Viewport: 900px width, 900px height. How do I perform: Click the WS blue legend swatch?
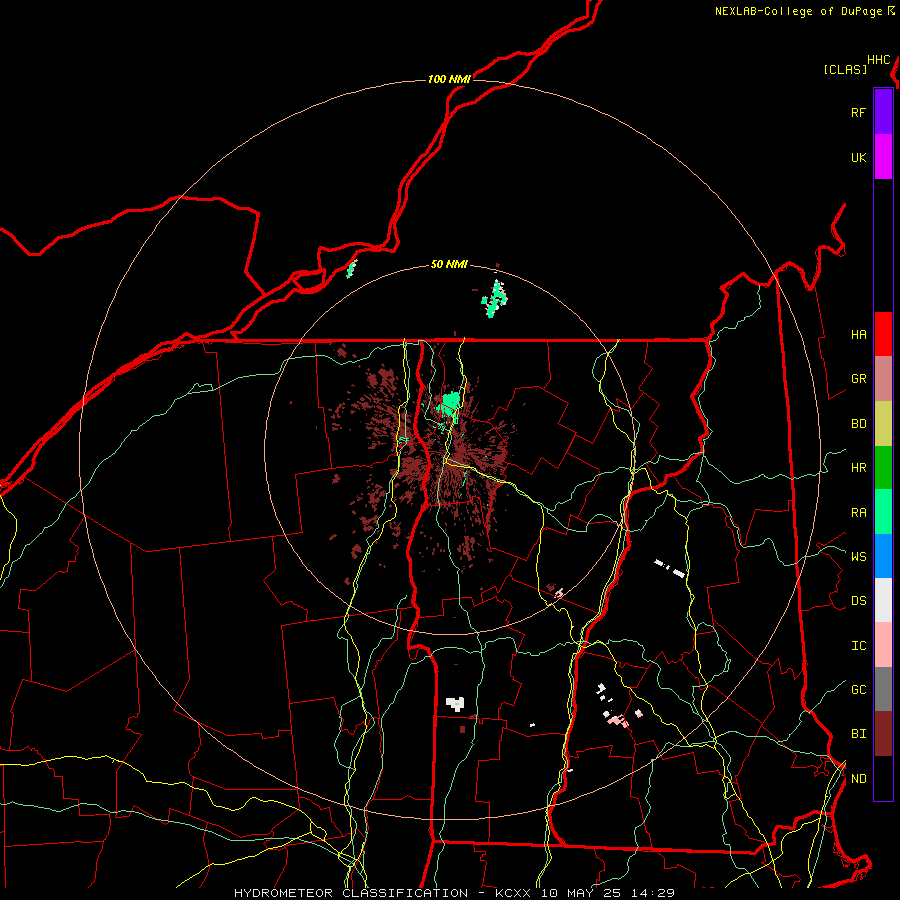[883, 556]
